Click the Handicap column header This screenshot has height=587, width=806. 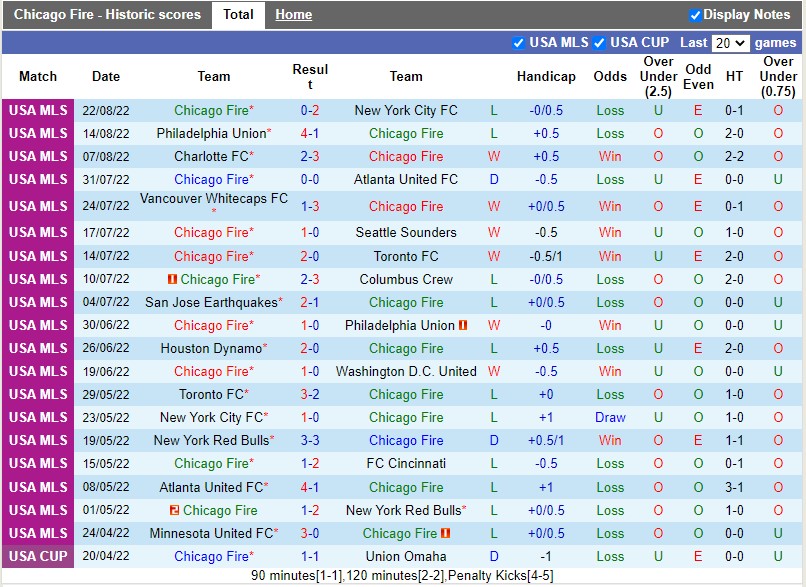[x=546, y=76]
